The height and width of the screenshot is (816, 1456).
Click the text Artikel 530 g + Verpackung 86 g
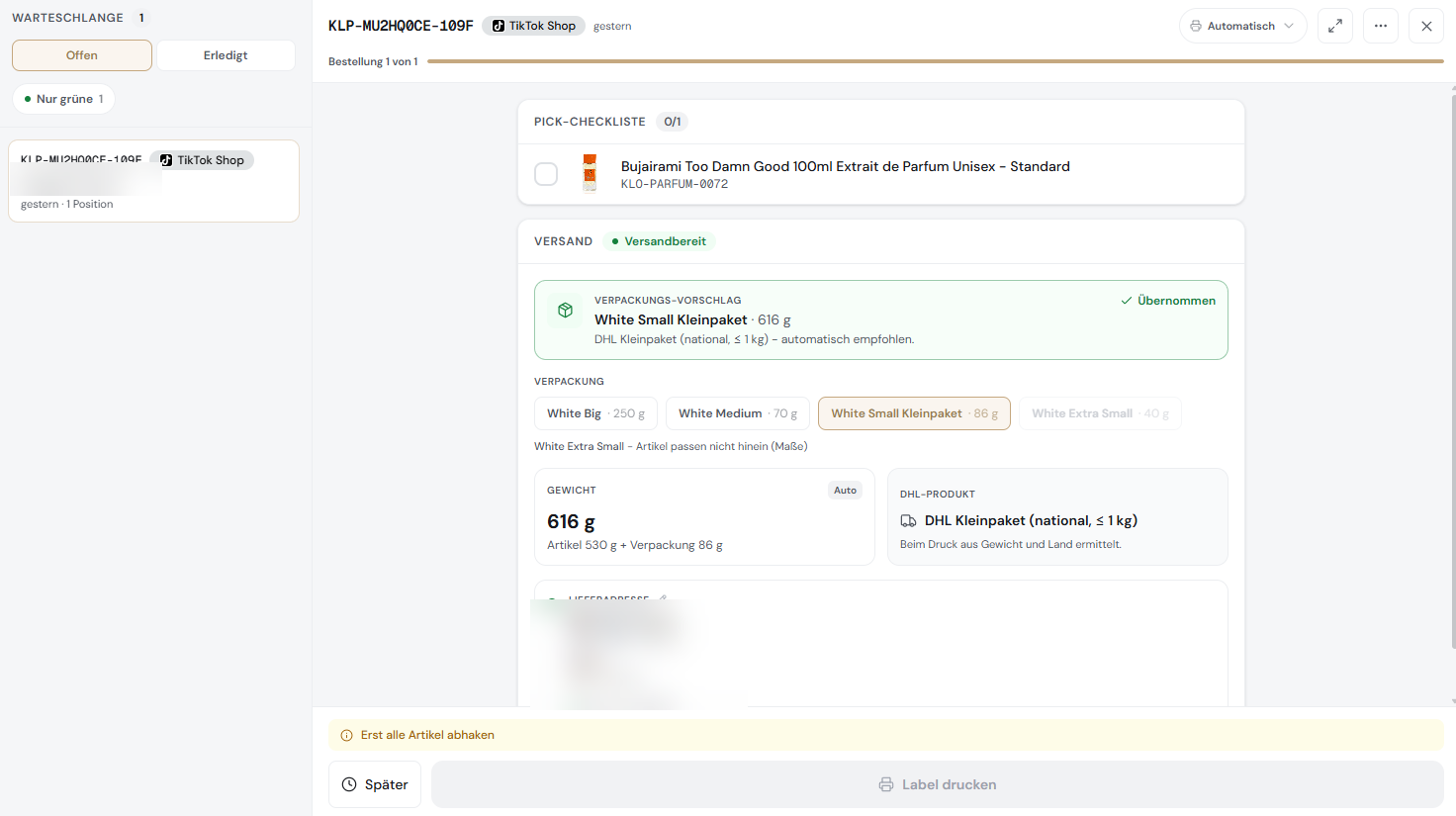click(635, 545)
